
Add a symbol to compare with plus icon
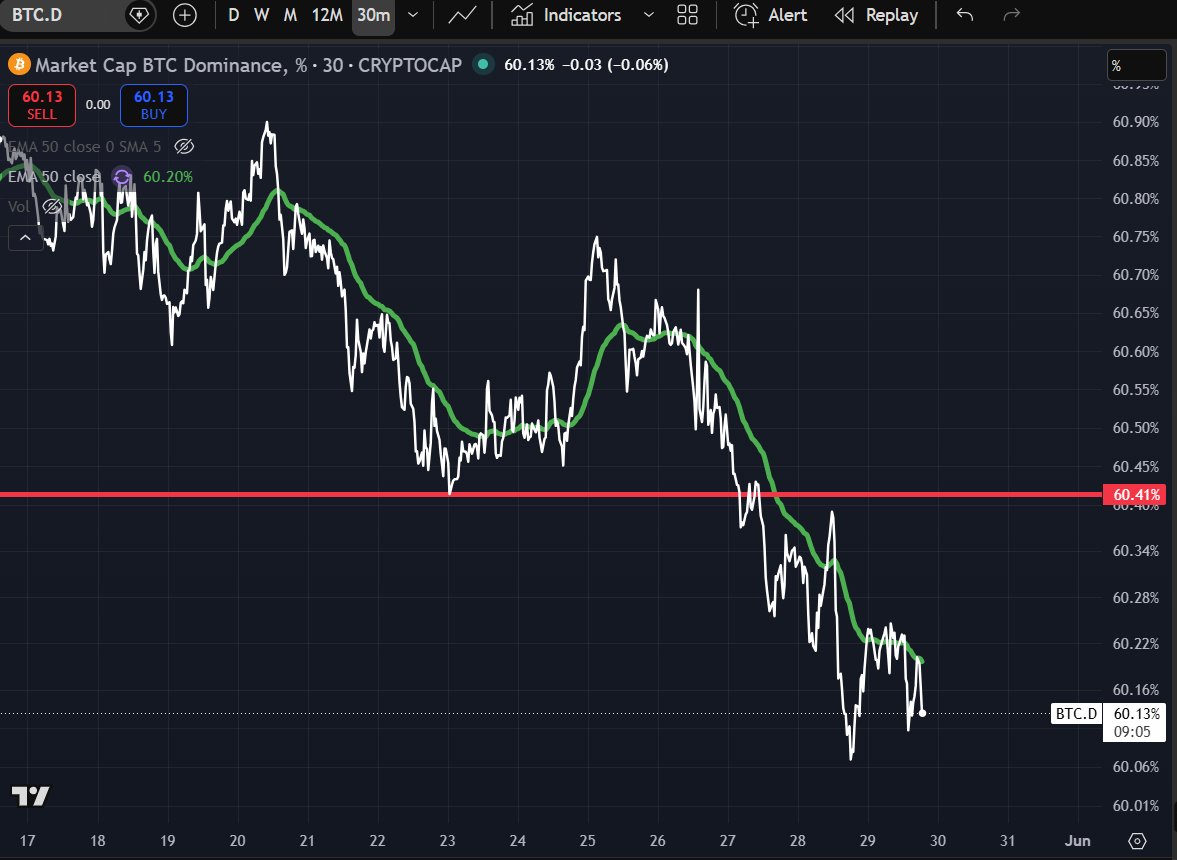(185, 15)
